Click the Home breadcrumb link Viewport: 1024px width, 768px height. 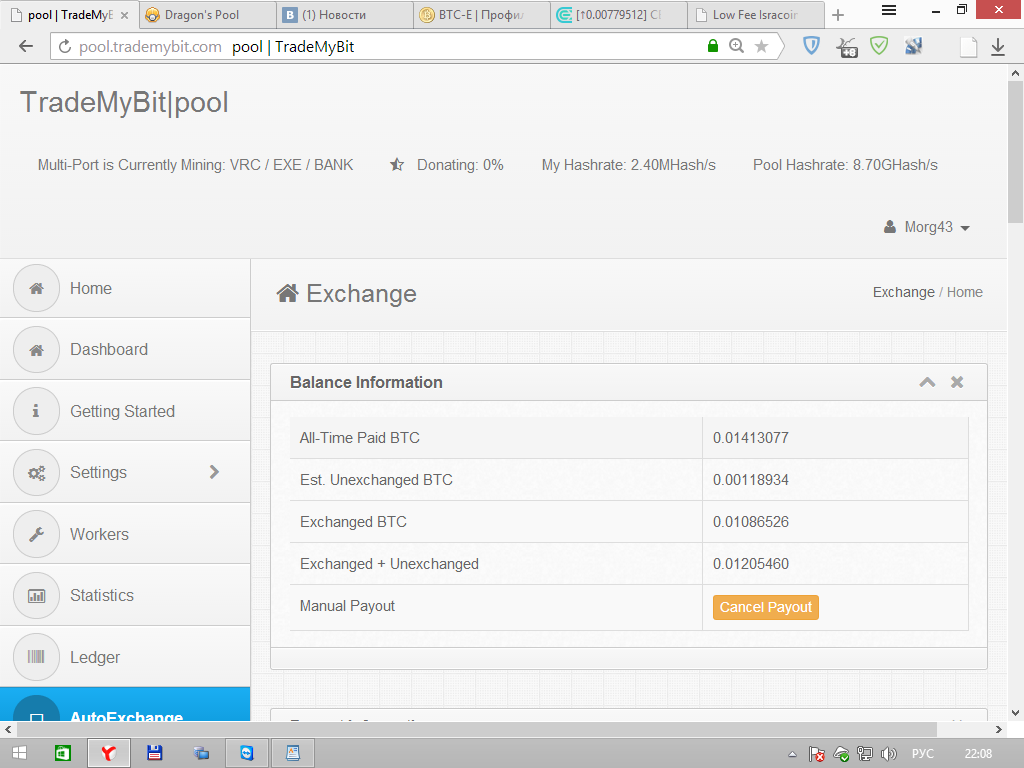coord(965,292)
